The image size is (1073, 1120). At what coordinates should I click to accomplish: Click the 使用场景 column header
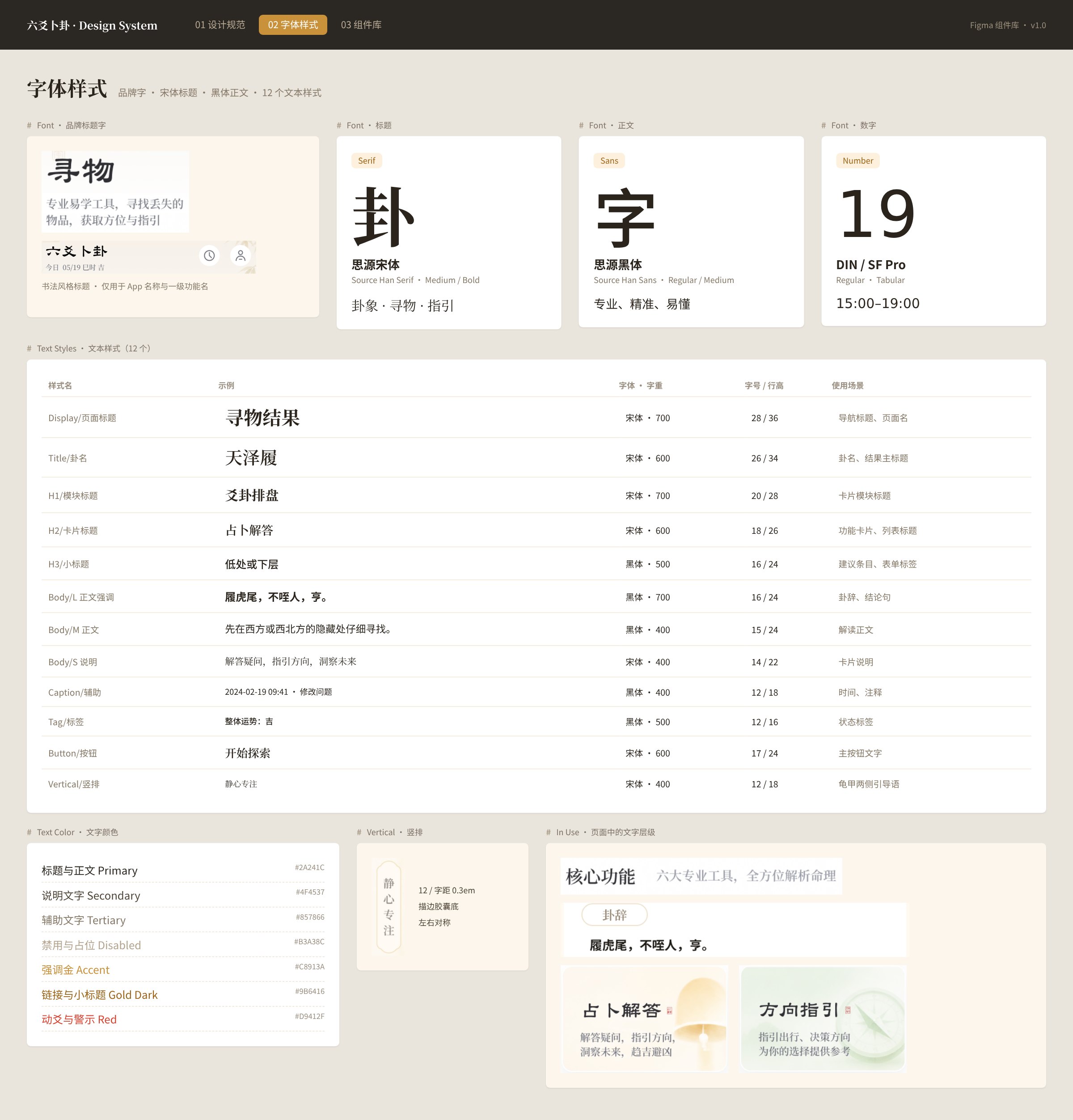tap(847, 386)
